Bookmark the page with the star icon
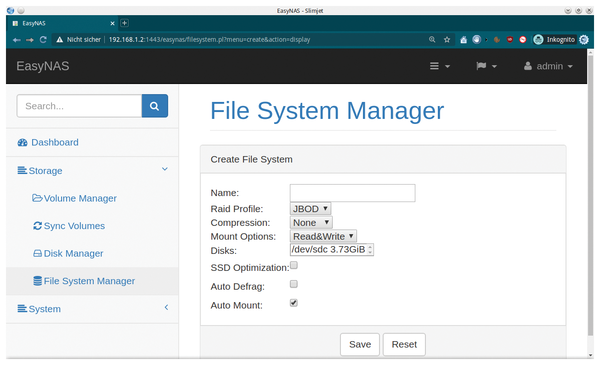 point(447,39)
